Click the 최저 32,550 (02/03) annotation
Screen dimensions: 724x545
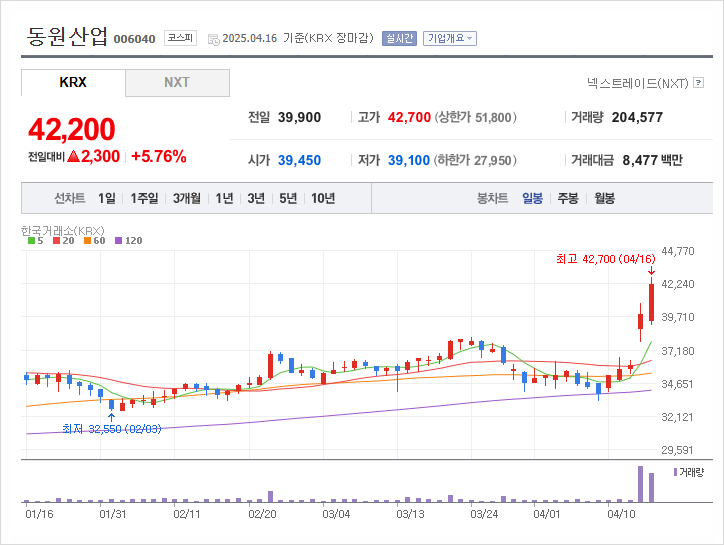click(112, 429)
